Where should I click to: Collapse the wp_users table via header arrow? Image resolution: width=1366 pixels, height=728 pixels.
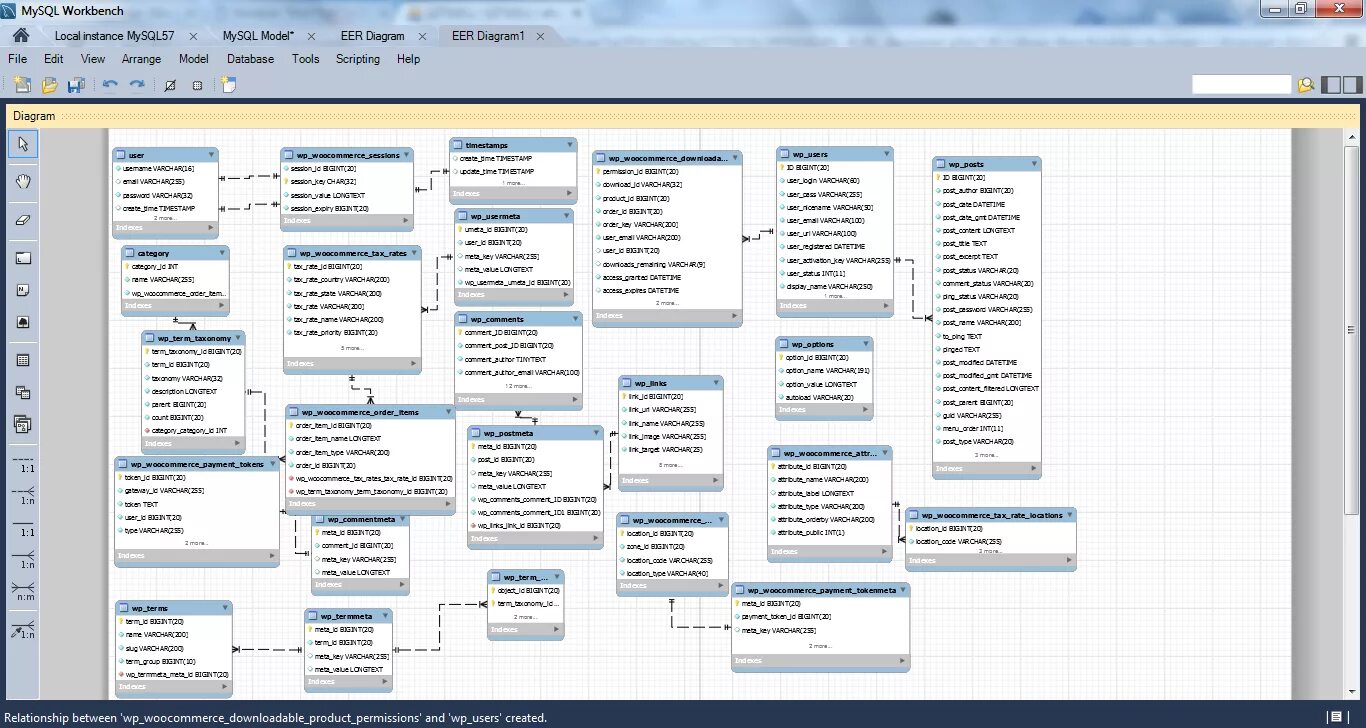(885, 154)
